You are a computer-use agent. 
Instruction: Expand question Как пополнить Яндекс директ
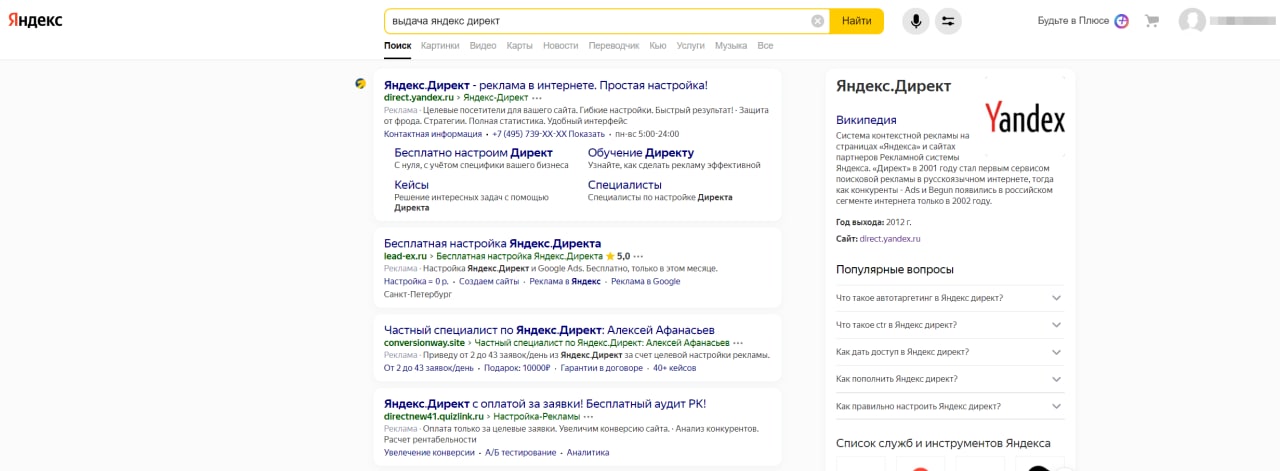950,379
